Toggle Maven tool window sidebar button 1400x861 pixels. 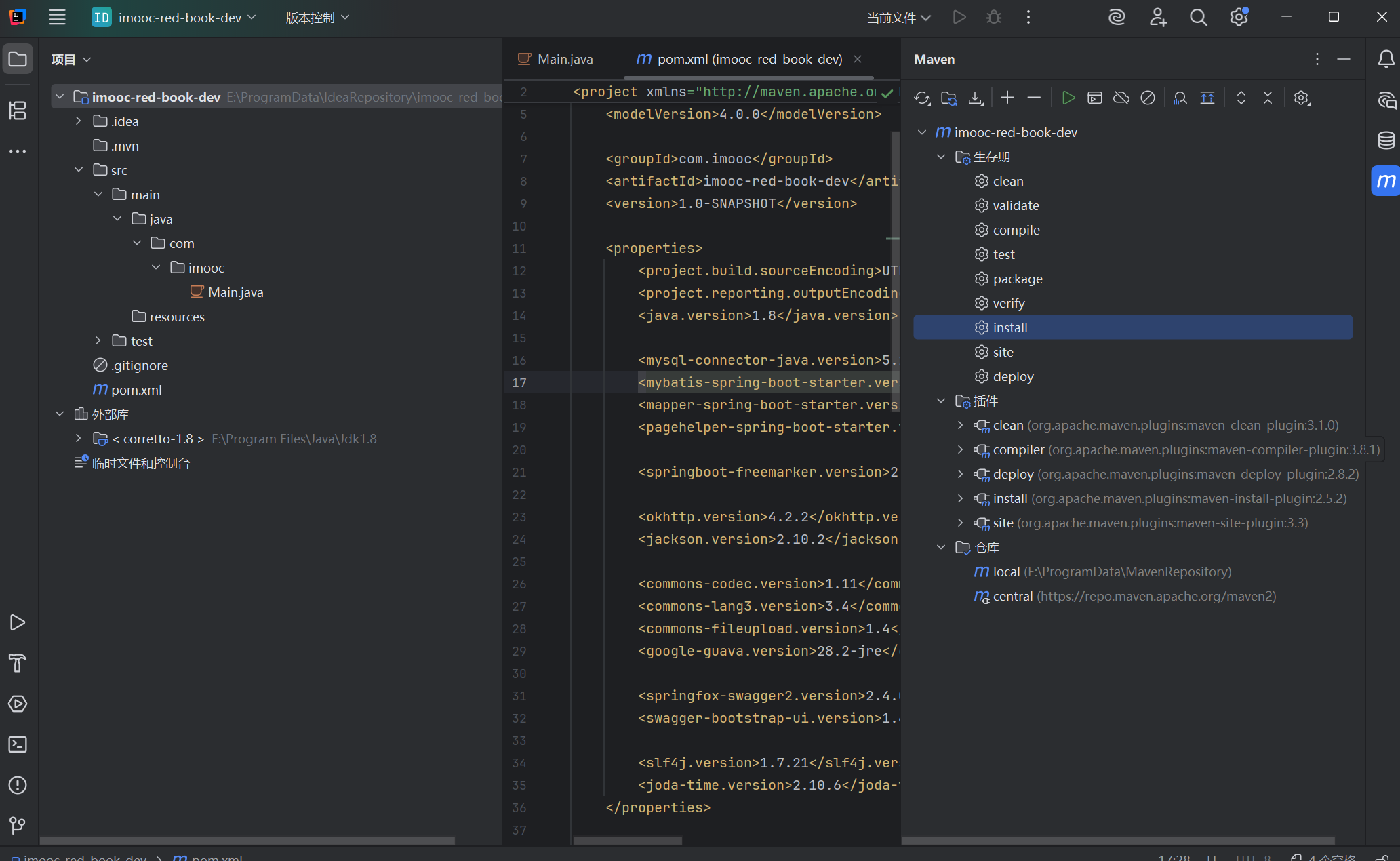[x=1386, y=181]
